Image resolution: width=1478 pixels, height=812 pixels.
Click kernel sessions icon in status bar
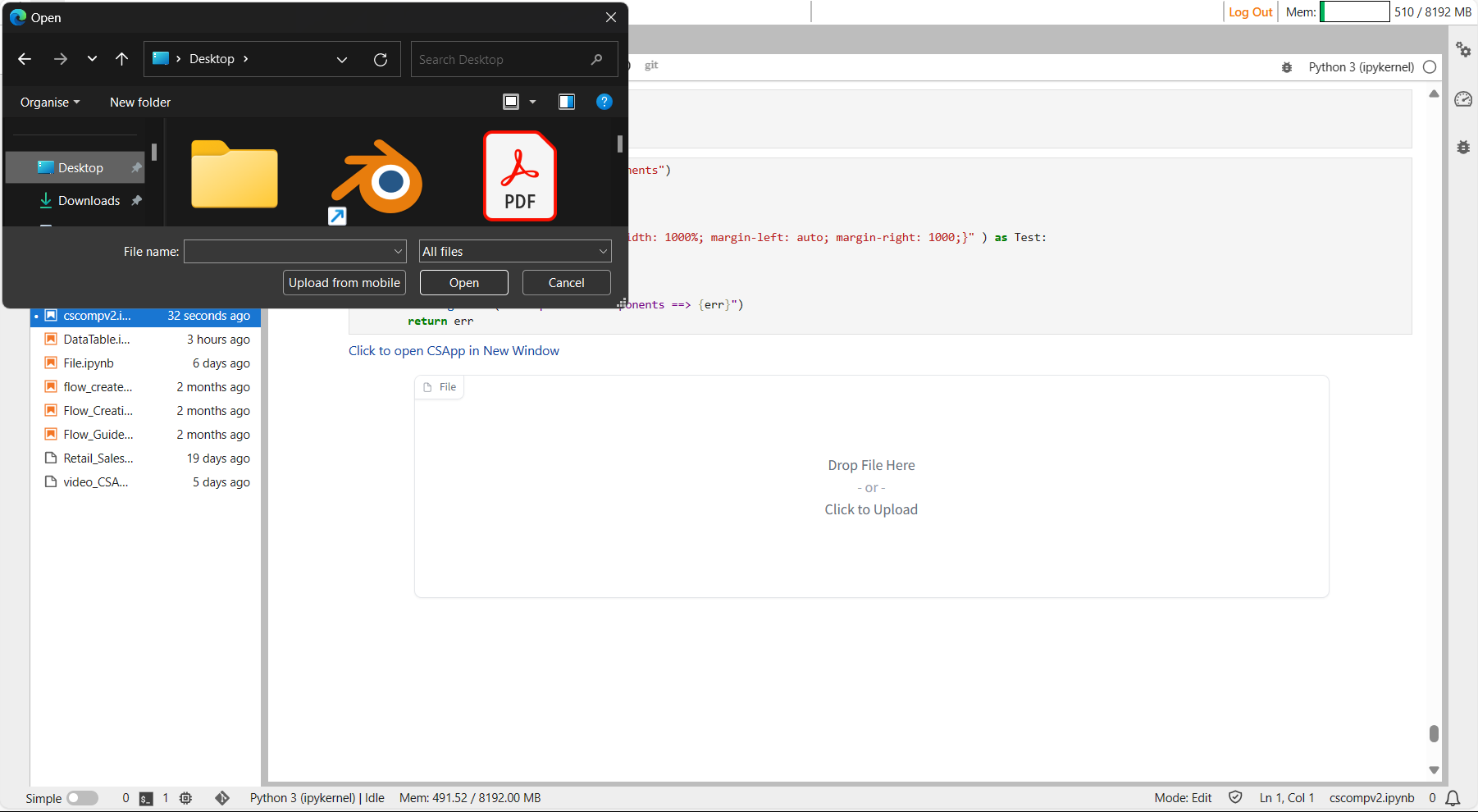click(186, 798)
